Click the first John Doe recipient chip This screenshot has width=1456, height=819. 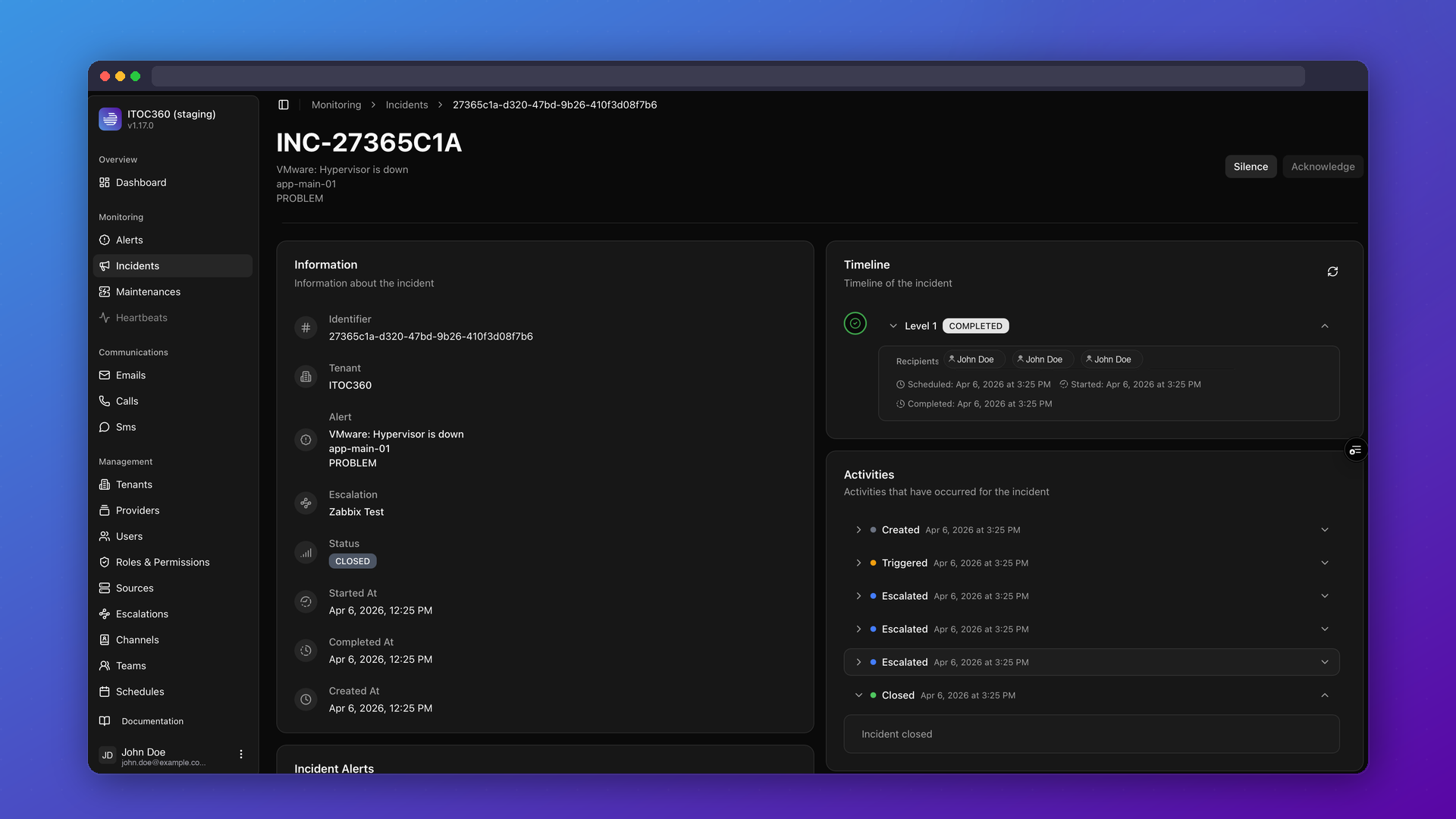974,359
